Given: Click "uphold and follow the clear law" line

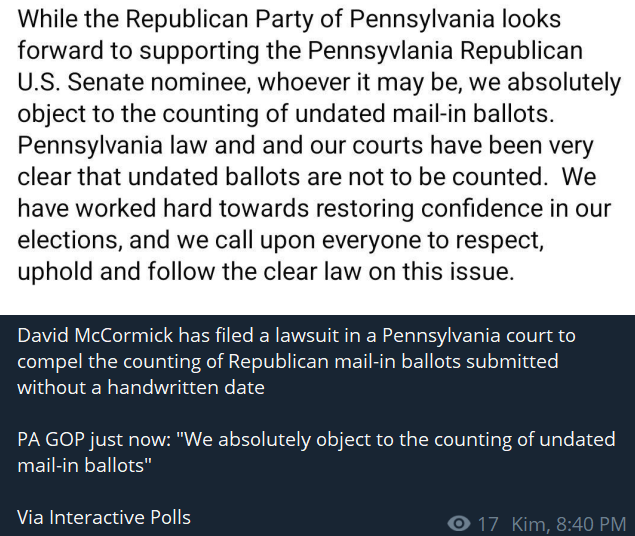Looking at the screenshot, I should [265, 272].
